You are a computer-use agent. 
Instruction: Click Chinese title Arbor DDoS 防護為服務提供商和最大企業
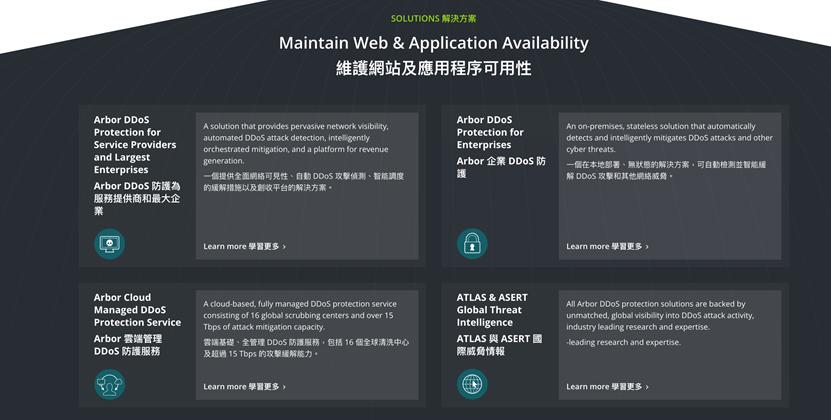click(137, 198)
